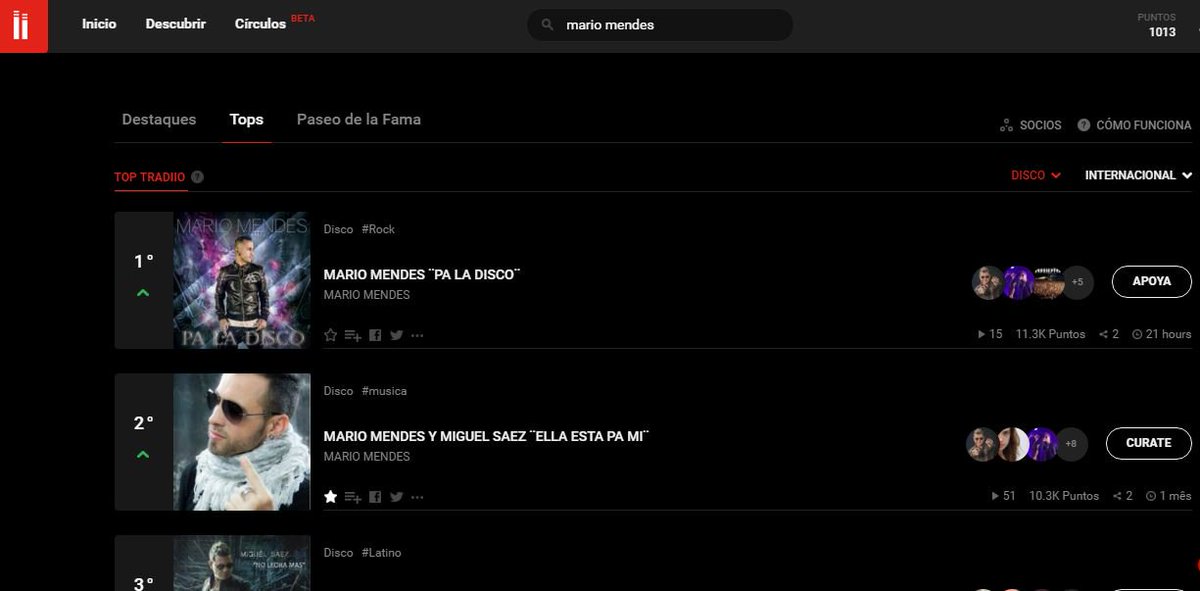Show the +5 more supporters on PA LA DISCO

1077,283
